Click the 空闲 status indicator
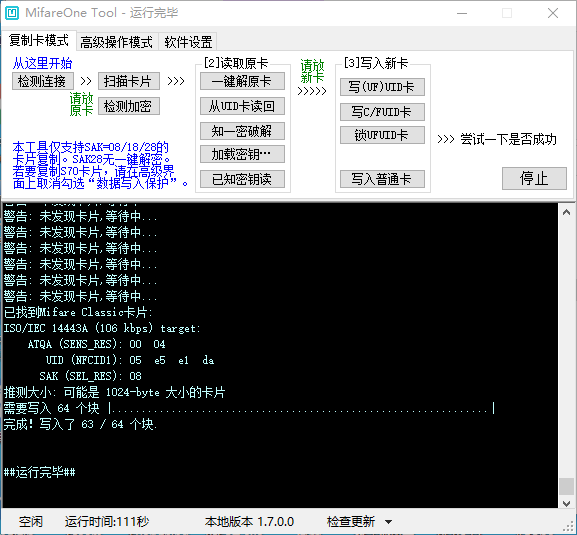577x535 pixels. click(31, 522)
